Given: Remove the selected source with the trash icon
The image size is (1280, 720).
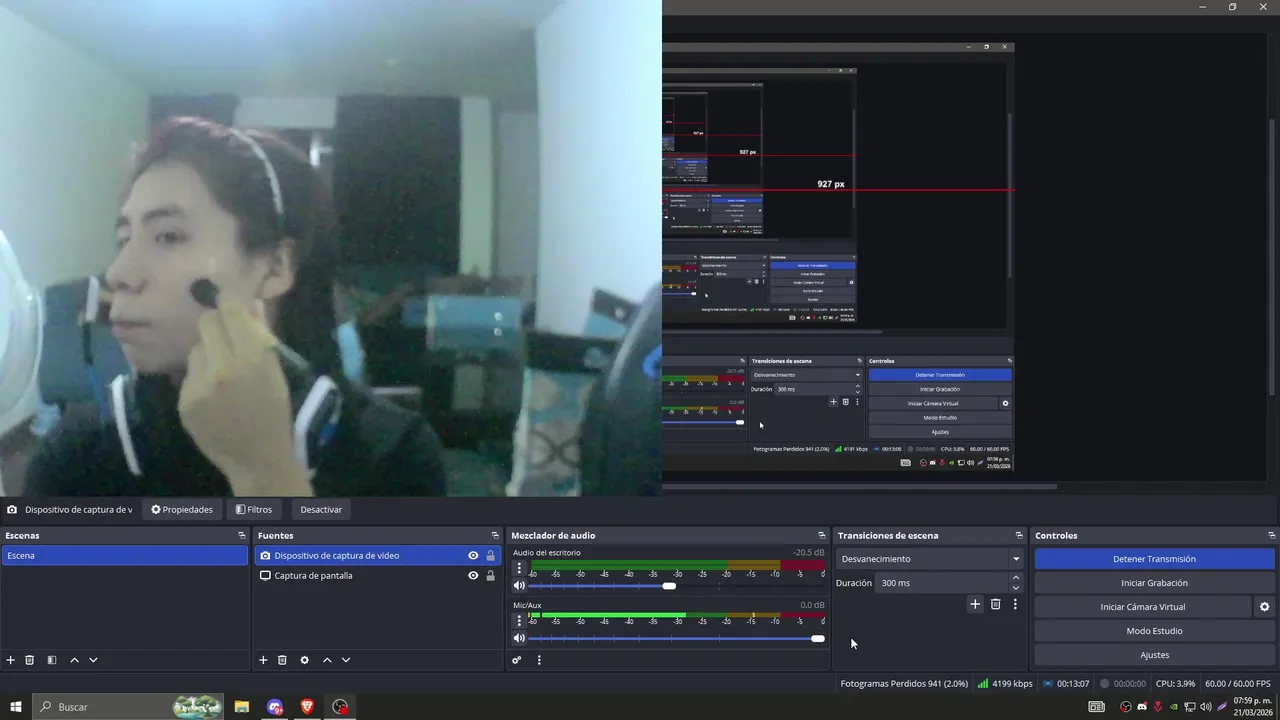Looking at the screenshot, I should tap(282, 660).
